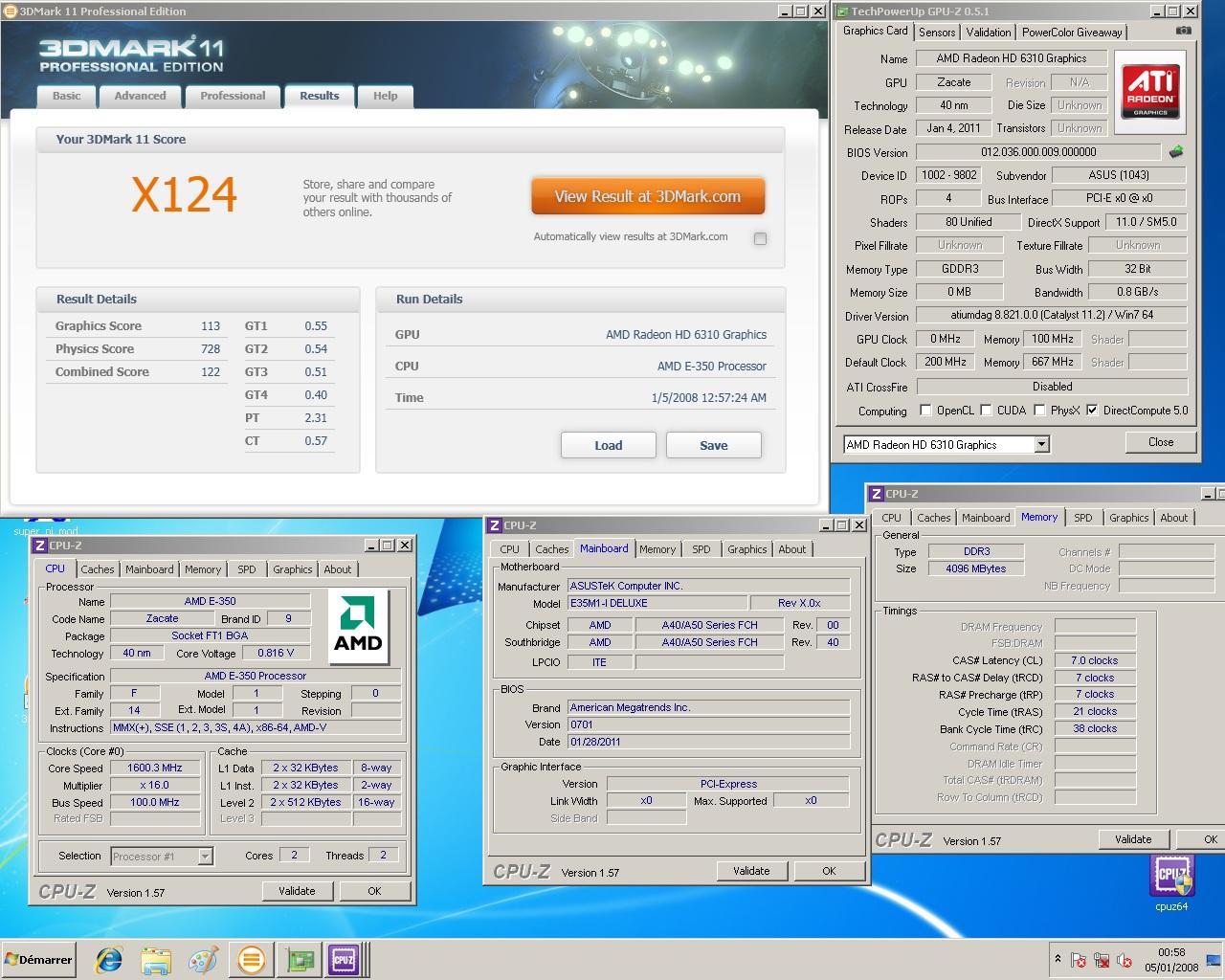Viewport: 1225px width, 980px height.
Task: Click Save button in Run Details
Action: (714, 446)
